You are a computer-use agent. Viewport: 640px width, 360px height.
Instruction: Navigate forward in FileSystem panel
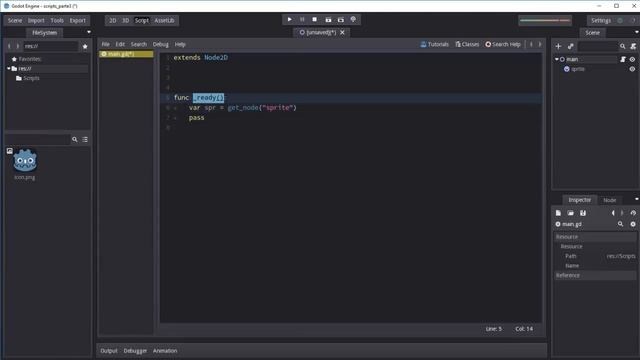(x=18, y=47)
